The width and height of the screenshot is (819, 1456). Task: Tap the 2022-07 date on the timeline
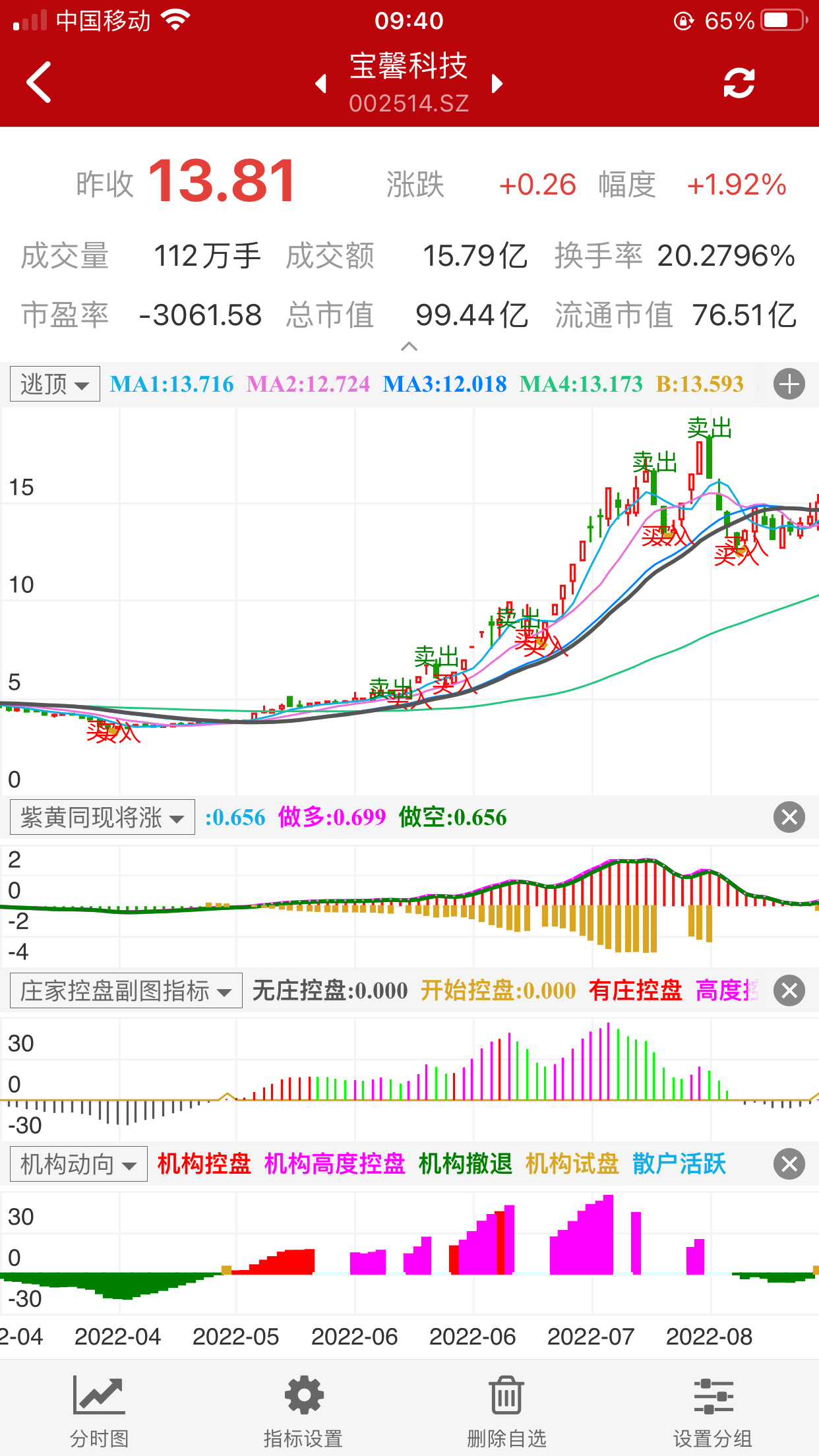(x=590, y=1337)
